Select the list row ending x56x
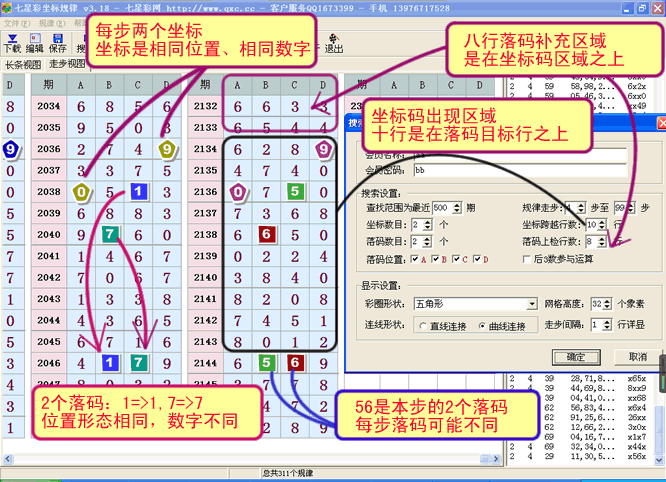Screen dimensions: 666x482 579,456
